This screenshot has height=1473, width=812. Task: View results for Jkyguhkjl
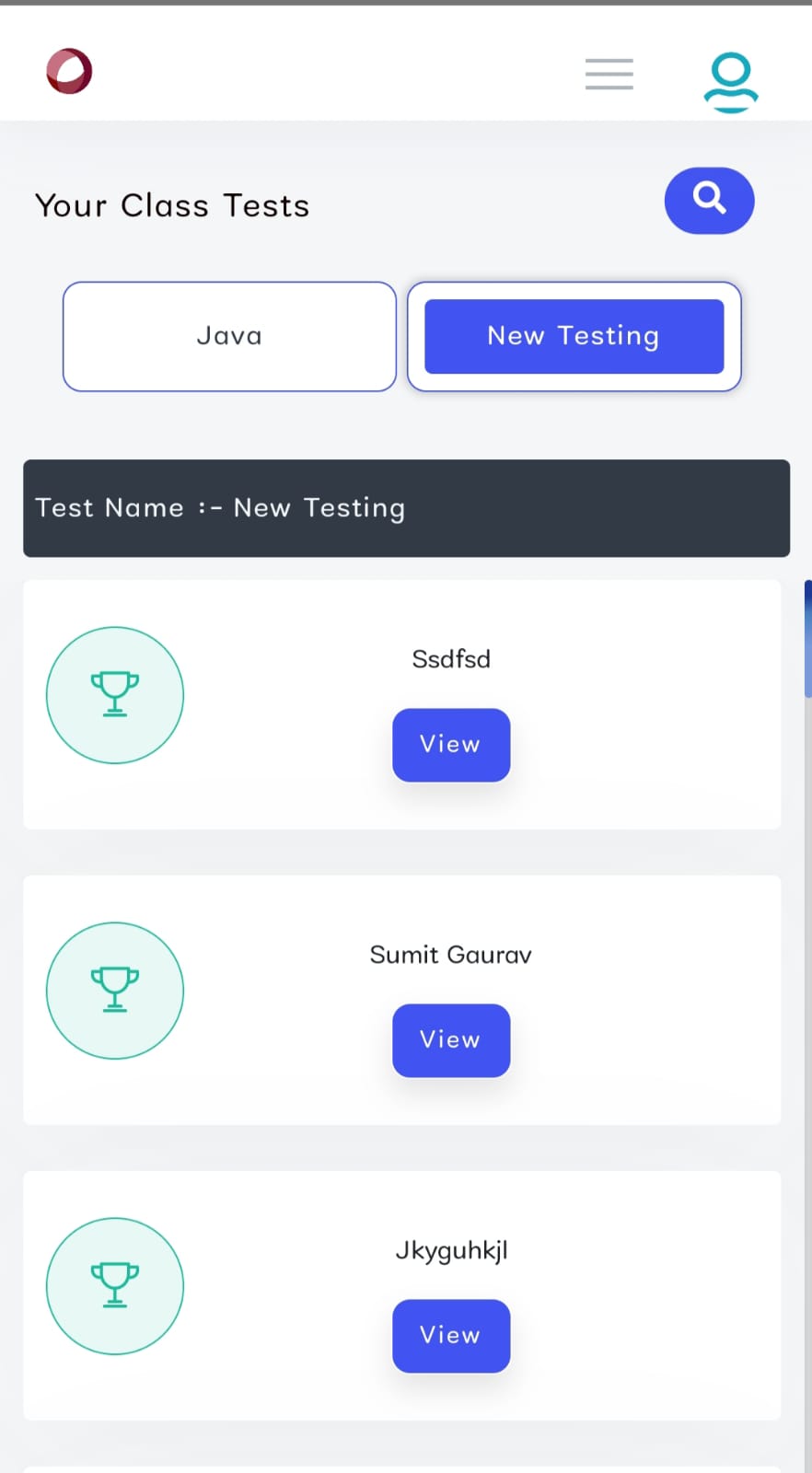[450, 1336]
